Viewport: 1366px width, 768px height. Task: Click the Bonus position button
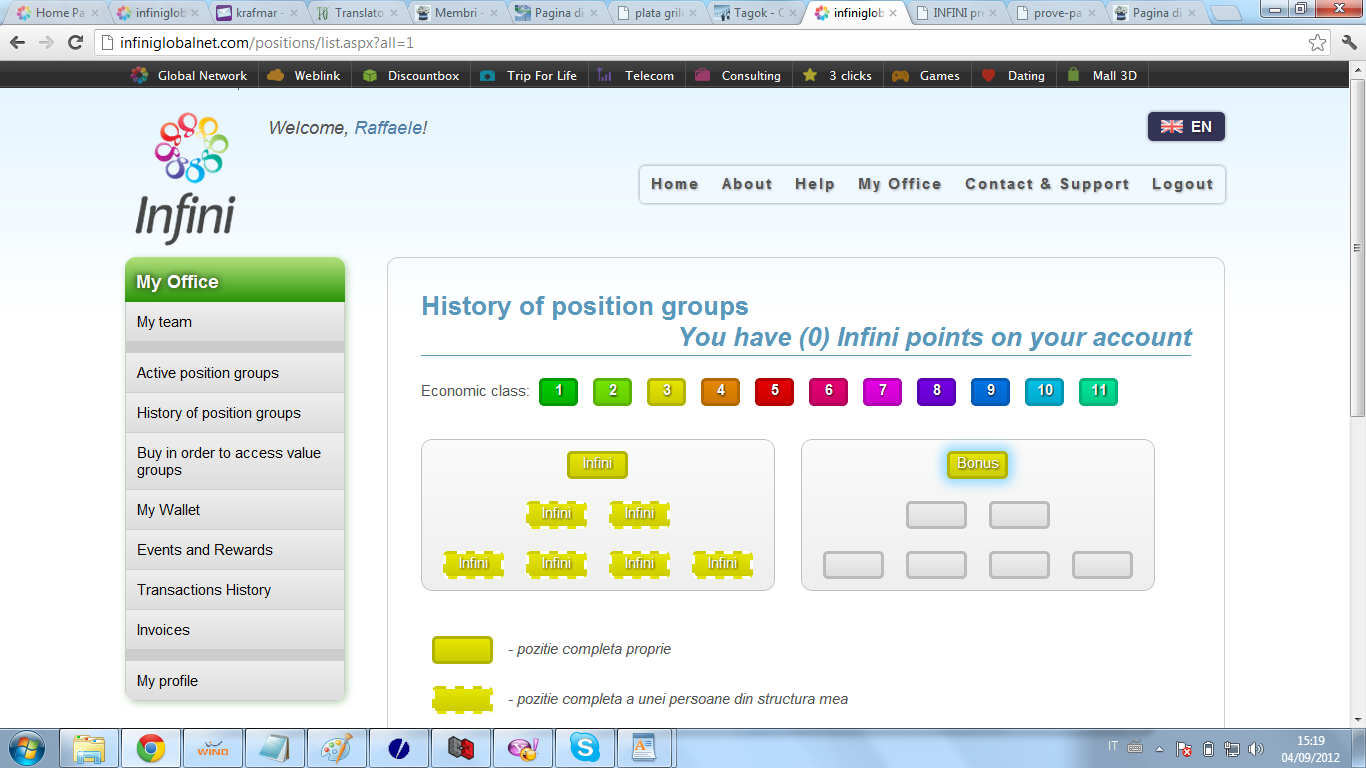pos(977,464)
